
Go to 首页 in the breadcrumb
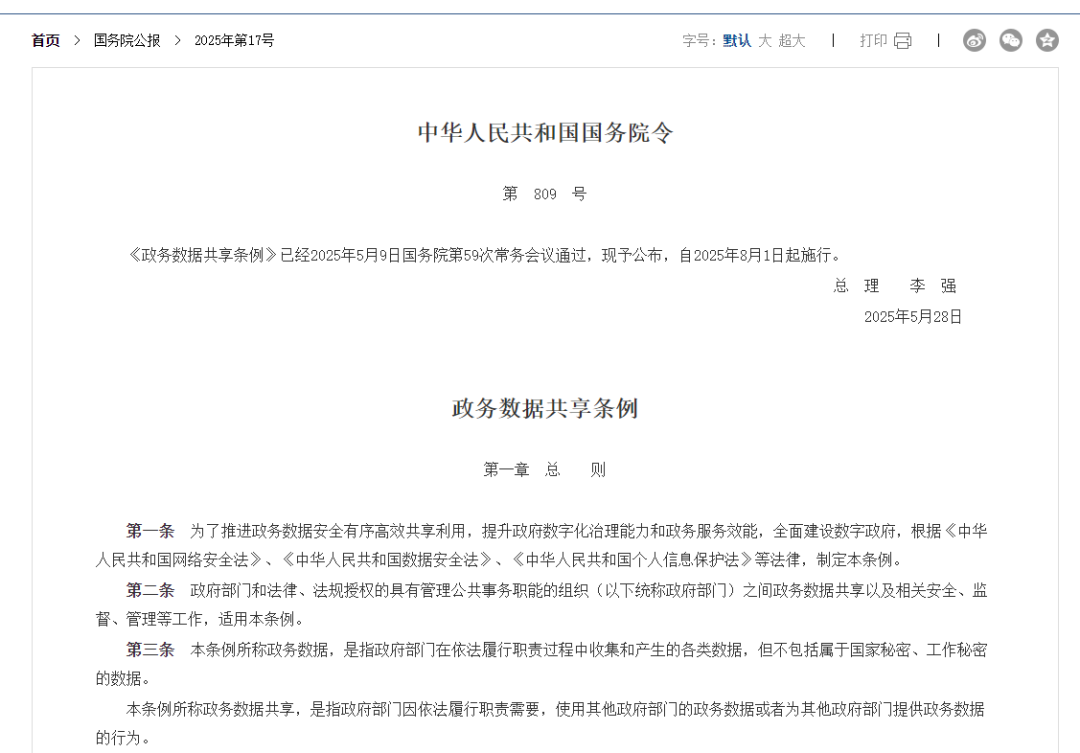(45, 41)
